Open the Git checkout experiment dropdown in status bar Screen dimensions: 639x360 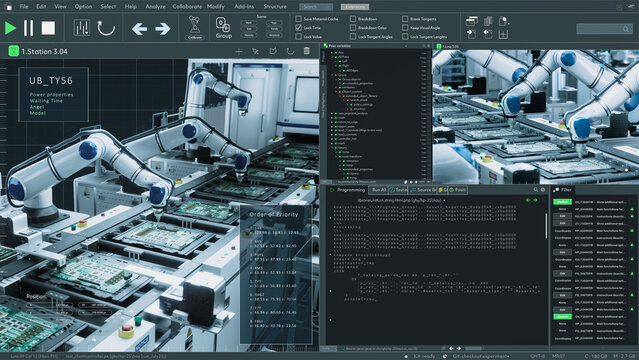[x=481, y=356]
